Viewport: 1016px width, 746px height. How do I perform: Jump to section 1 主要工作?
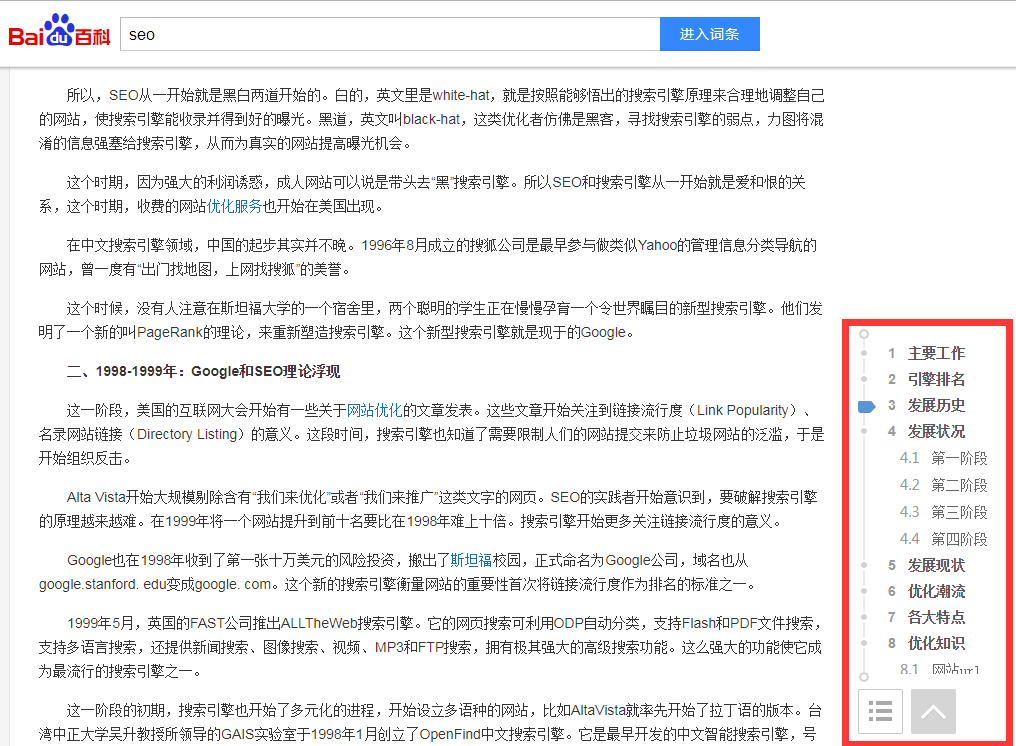(x=927, y=353)
